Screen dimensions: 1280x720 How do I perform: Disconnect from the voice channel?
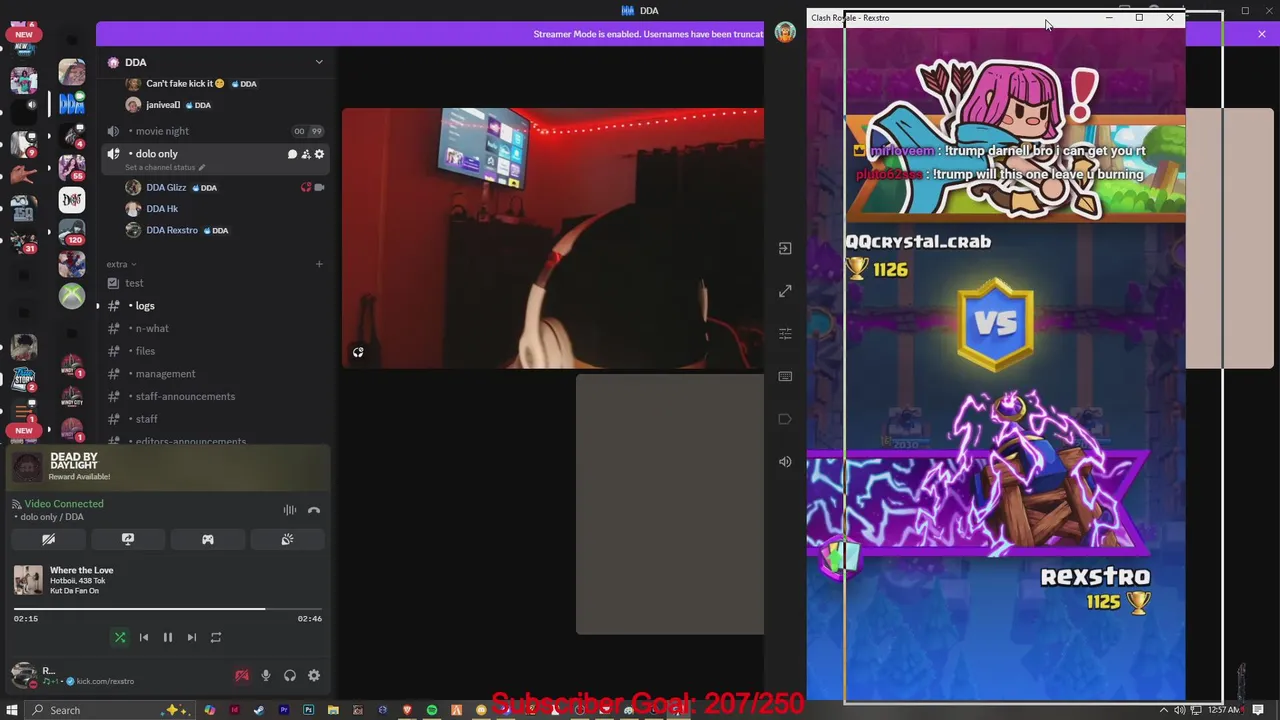[314, 510]
